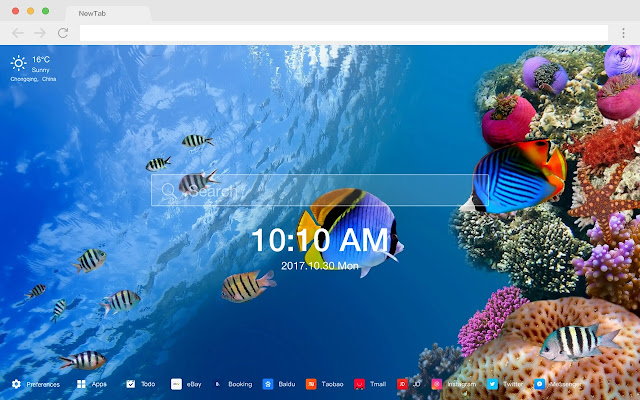Open the Instagram shortcut icon

(437, 384)
